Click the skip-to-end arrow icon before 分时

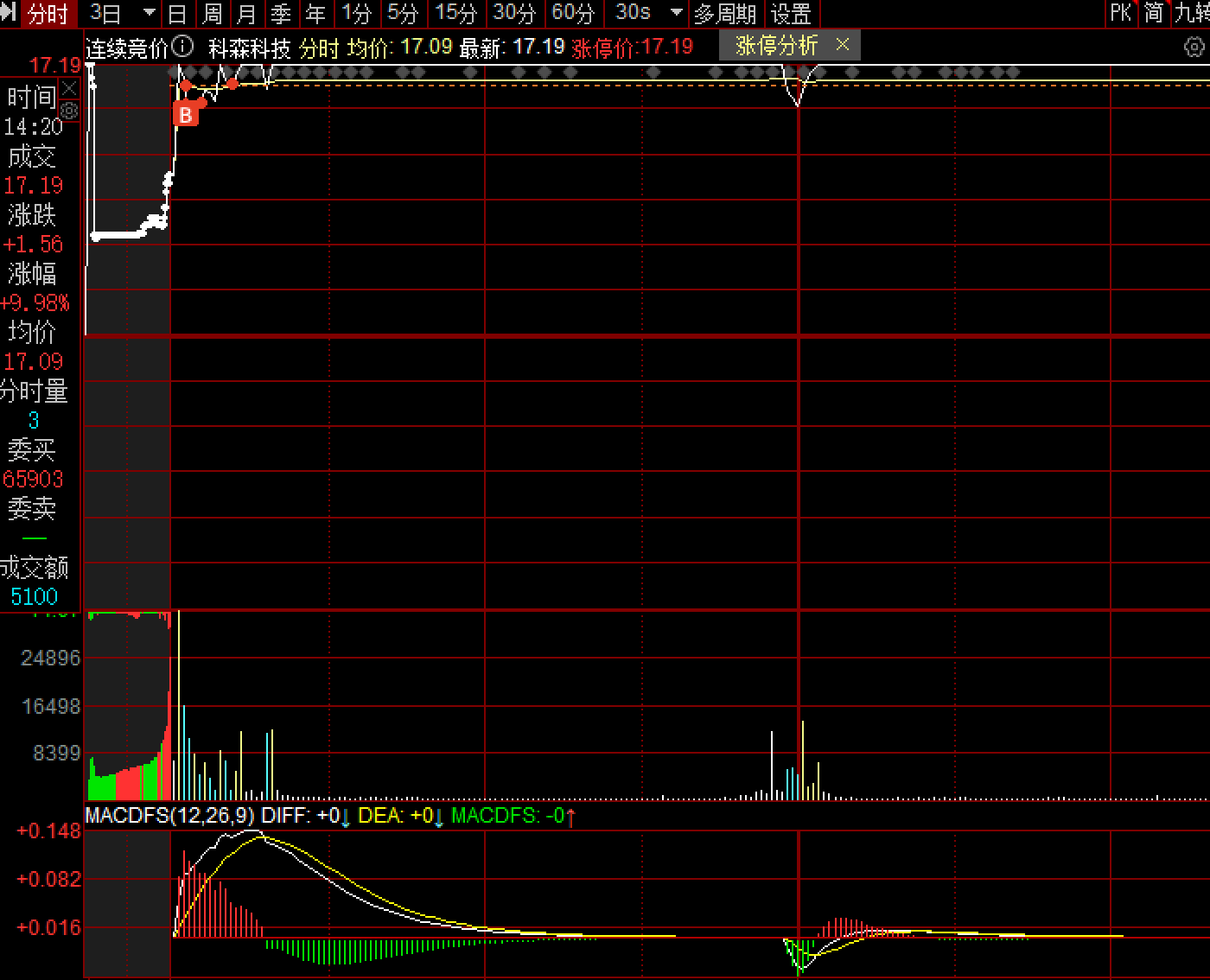click(9, 13)
